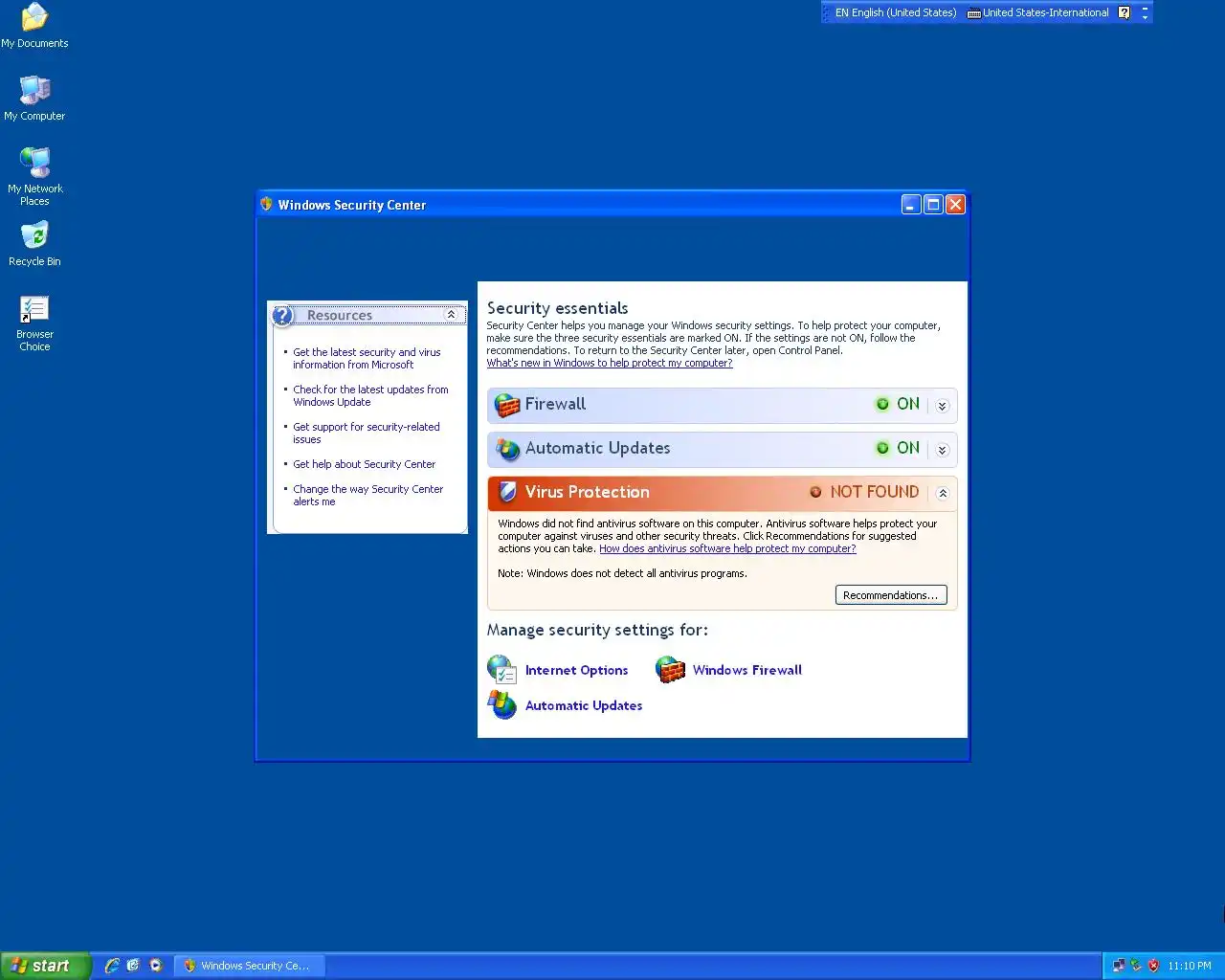The image size is (1225, 980).
Task: Maximize the Windows Security Center window
Action: [x=933, y=204]
